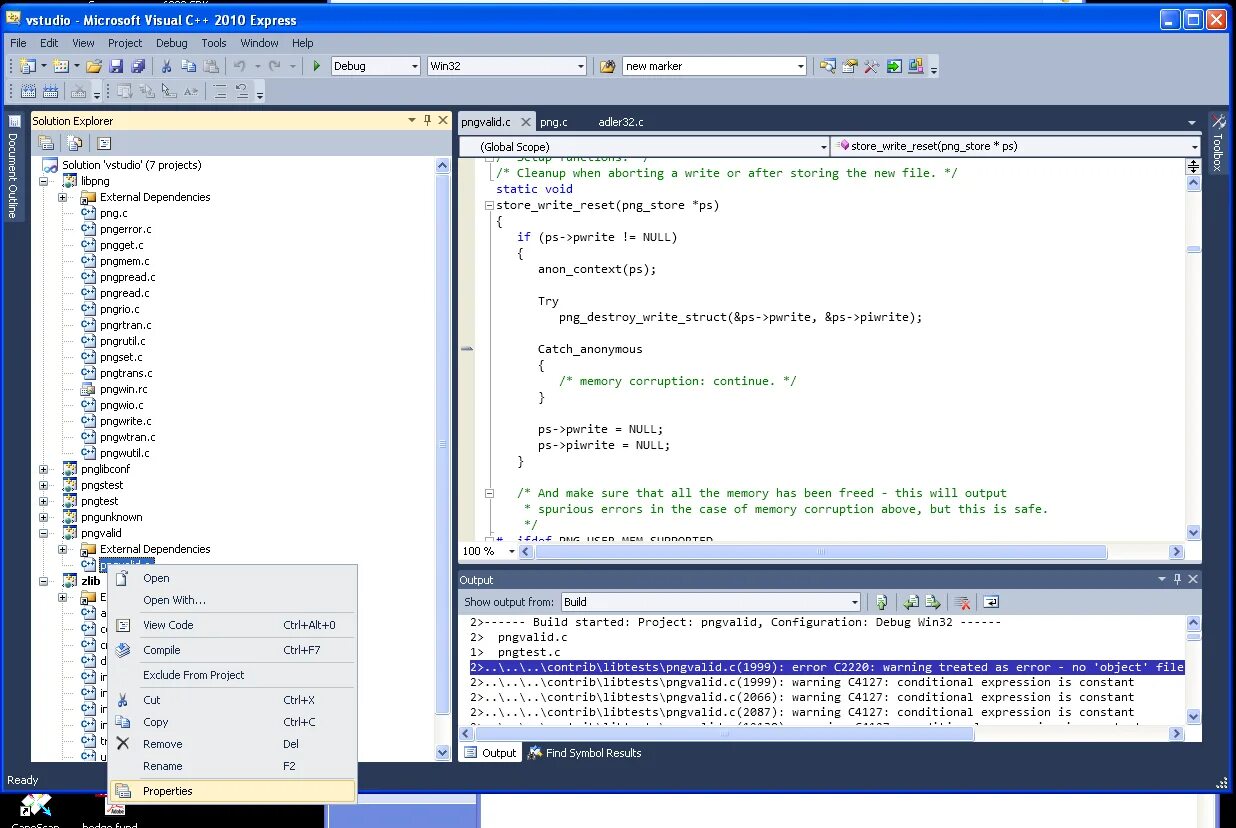Open the 100 % zoom dropdown
The width and height of the screenshot is (1236, 828).
click(488, 551)
